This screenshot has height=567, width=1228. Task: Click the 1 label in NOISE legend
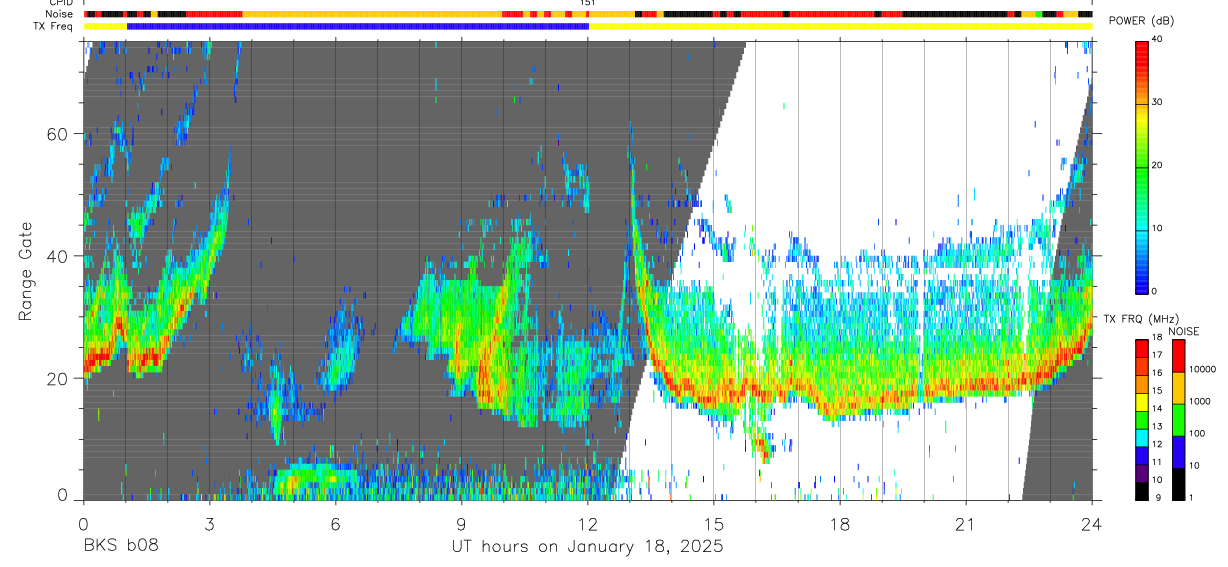(x=1191, y=497)
